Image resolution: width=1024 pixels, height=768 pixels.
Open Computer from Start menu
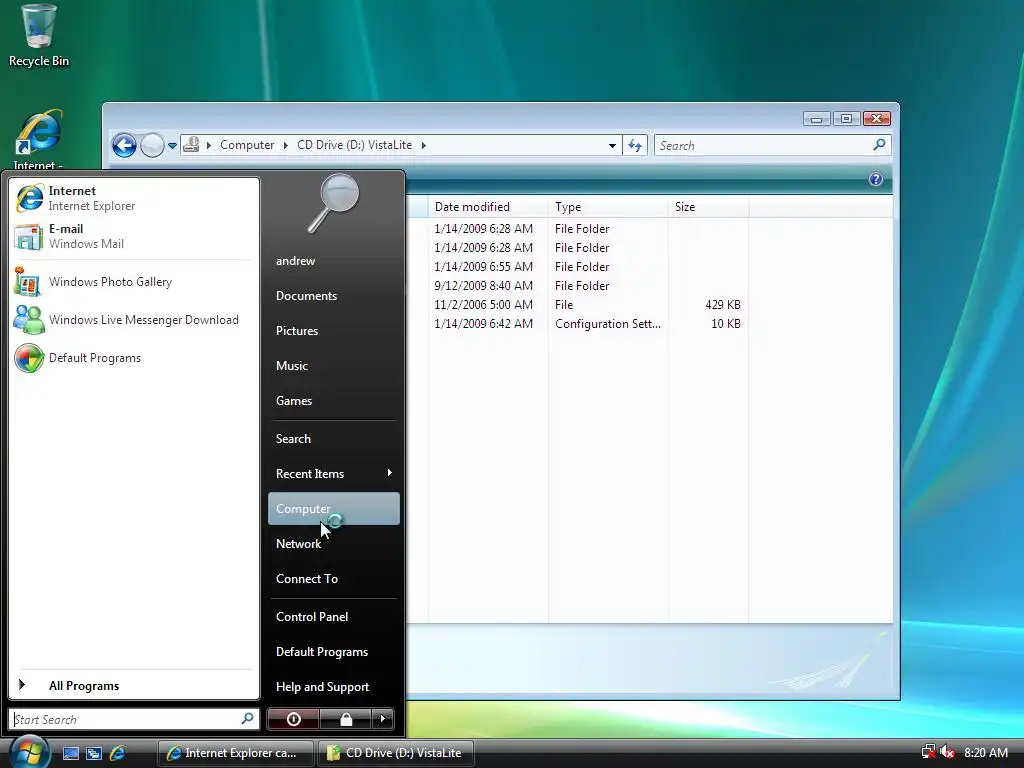[x=334, y=509]
